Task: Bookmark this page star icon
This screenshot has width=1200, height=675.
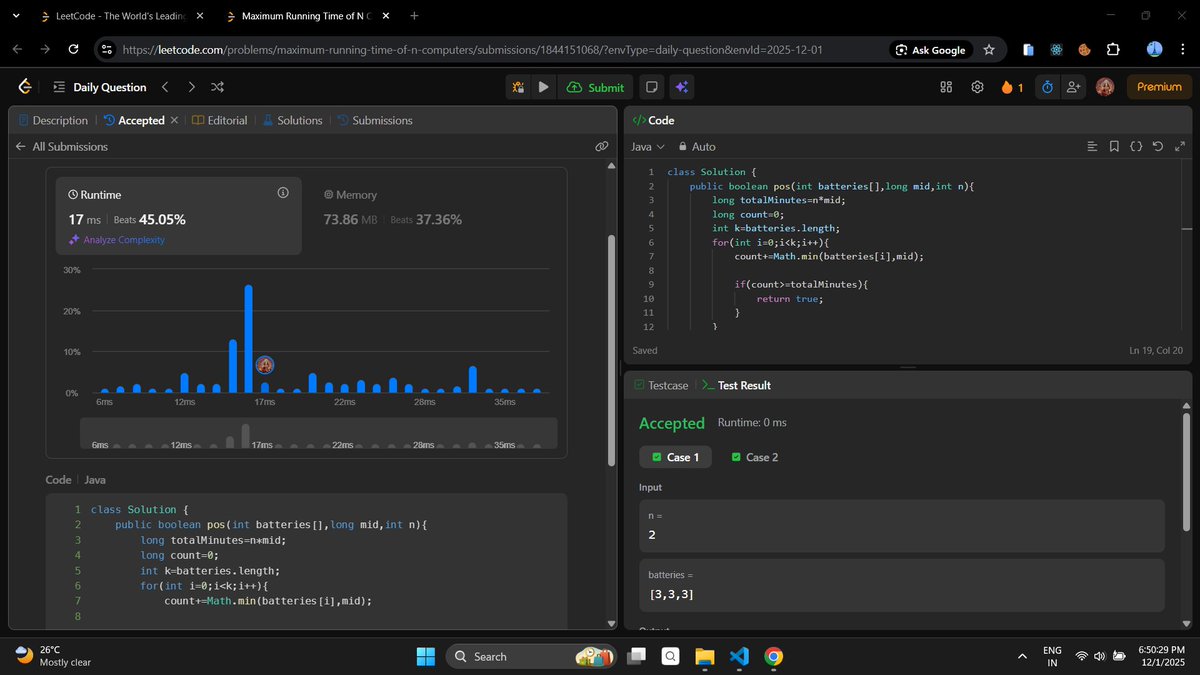Action: tap(989, 49)
